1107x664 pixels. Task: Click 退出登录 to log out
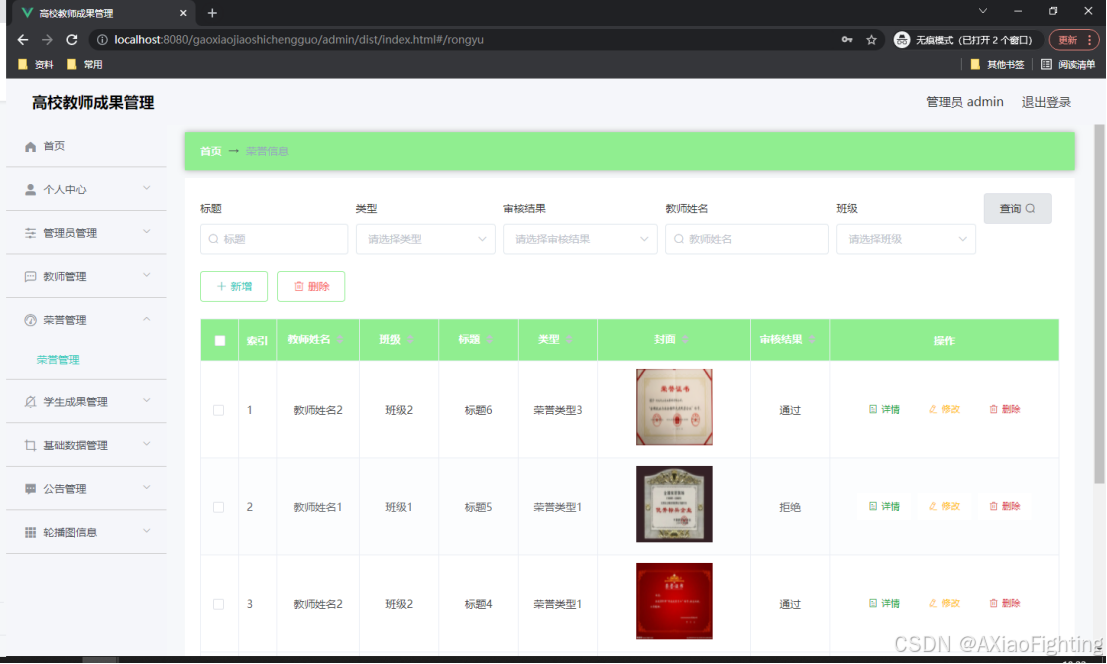(x=1046, y=102)
